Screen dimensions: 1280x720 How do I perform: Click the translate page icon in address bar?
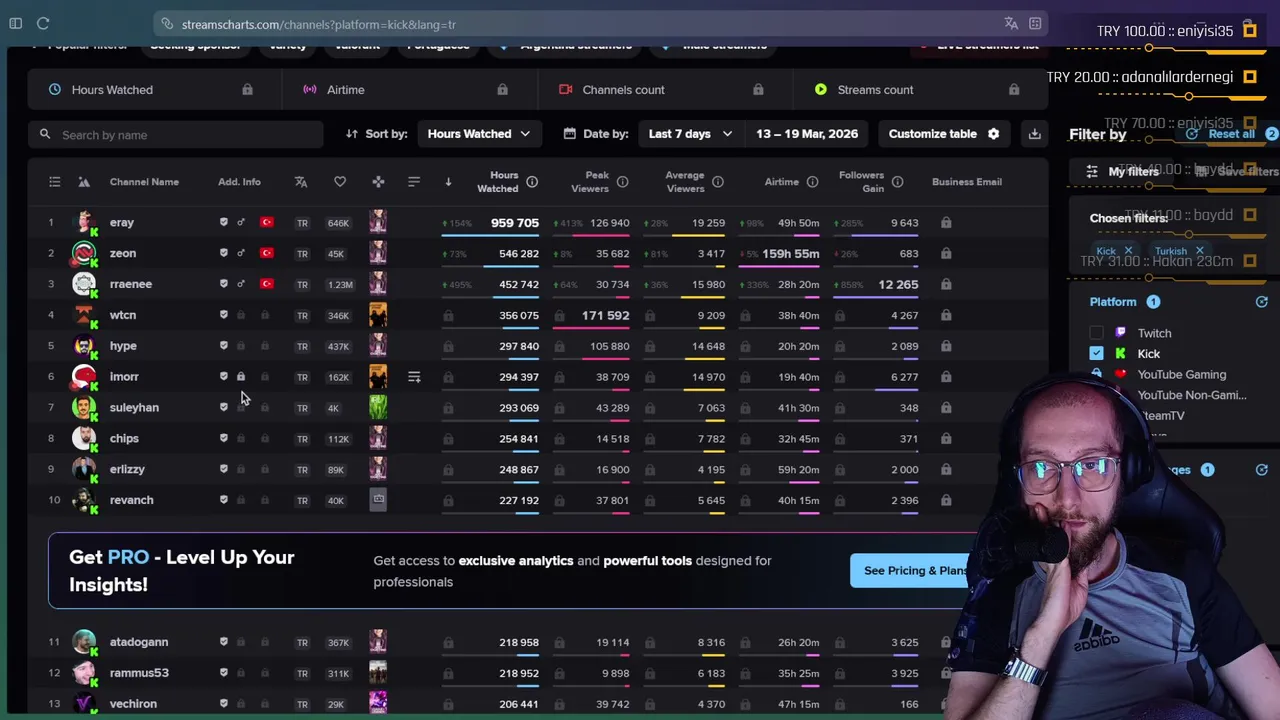point(1011,23)
